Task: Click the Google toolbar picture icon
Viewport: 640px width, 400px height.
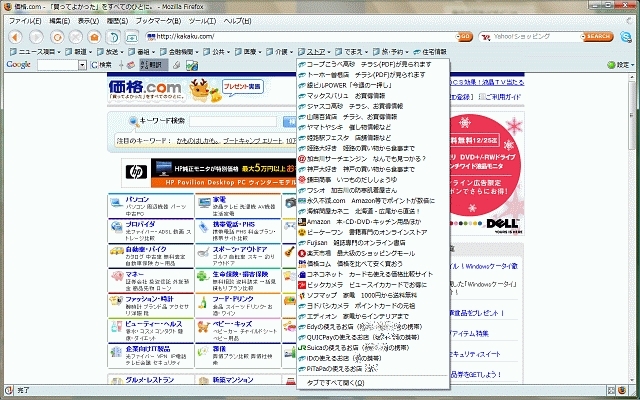Action: click(x=192, y=65)
